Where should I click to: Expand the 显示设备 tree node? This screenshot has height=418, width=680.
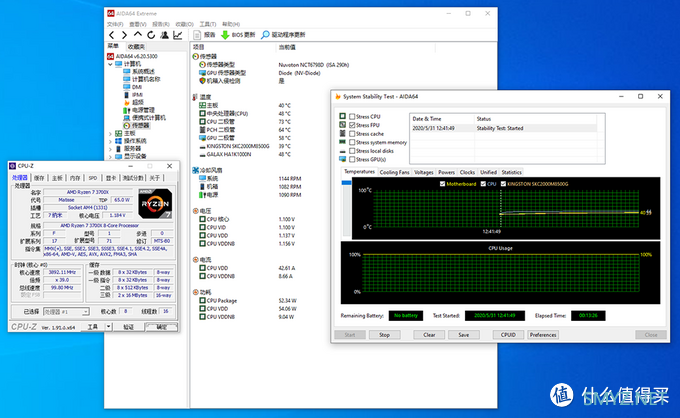(110, 157)
